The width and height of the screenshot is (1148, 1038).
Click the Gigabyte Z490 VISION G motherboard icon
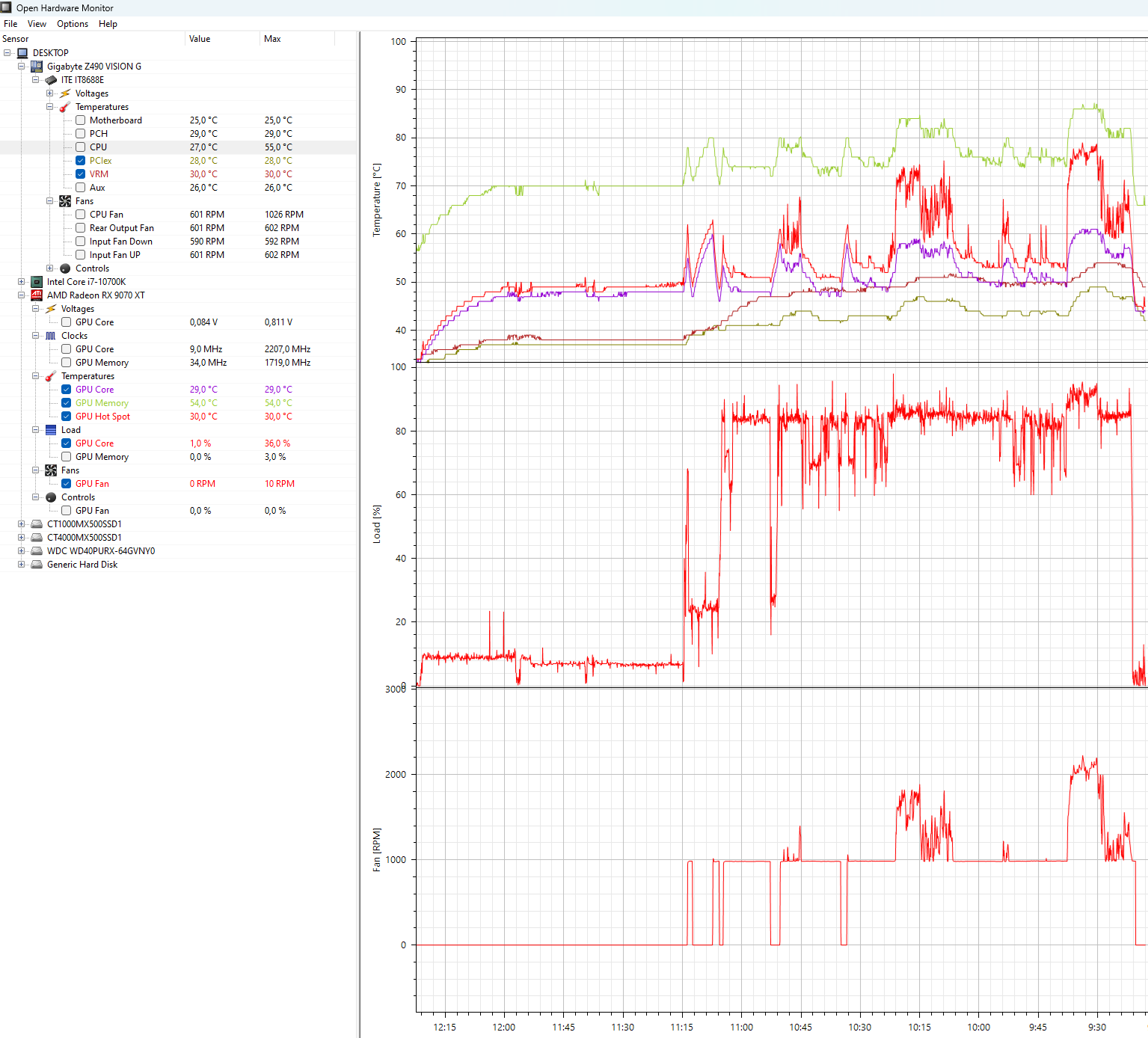[37, 67]
